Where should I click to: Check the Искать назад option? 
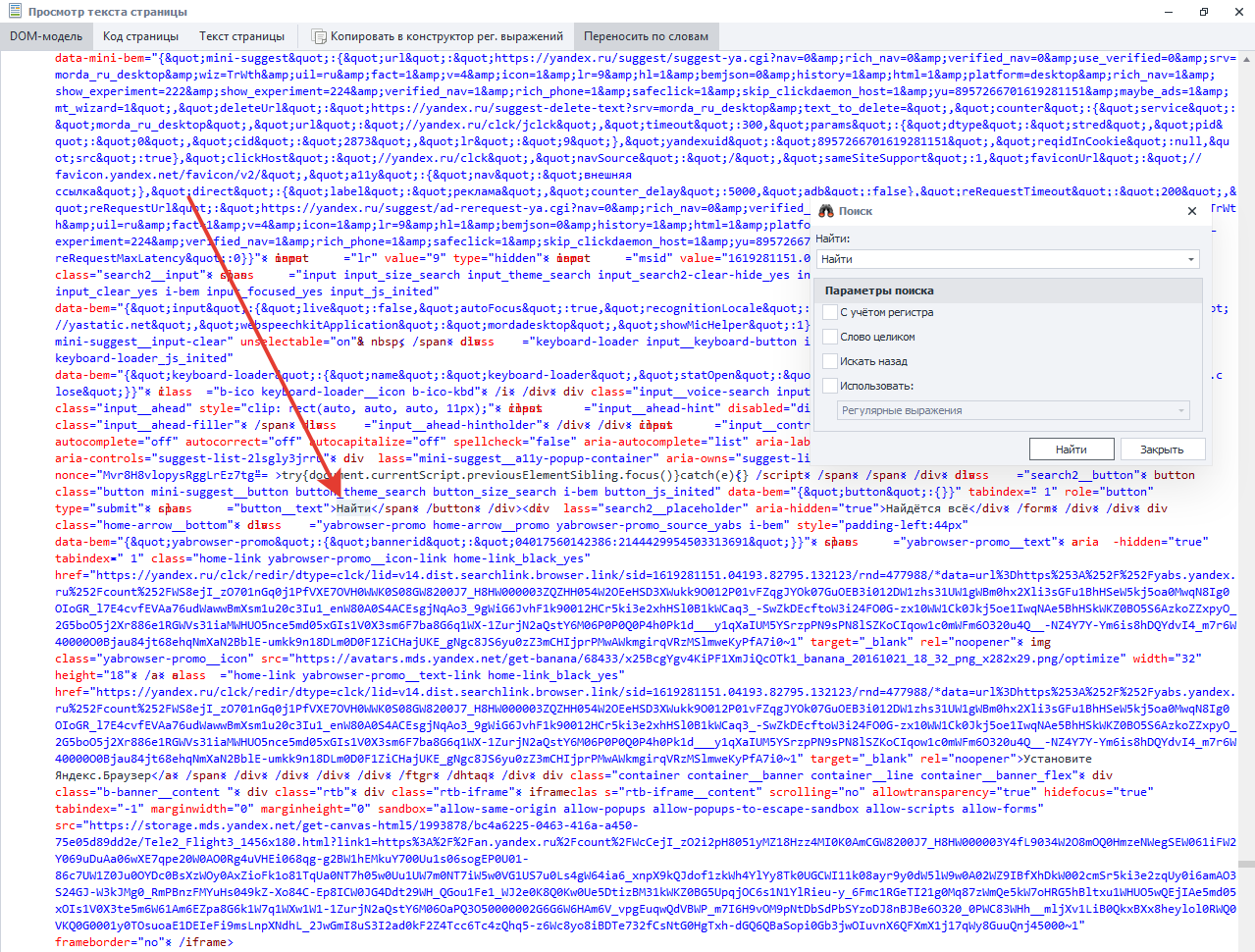click(x=830, y=361)
